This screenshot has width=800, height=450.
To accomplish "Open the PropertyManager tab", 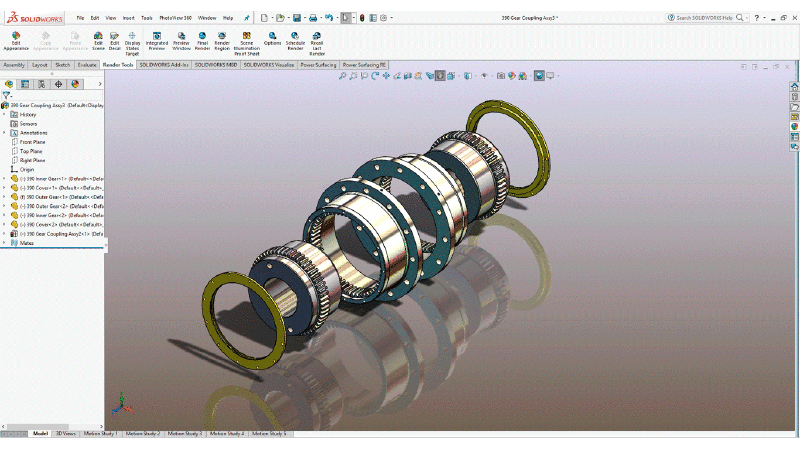I will pos(25,84).
